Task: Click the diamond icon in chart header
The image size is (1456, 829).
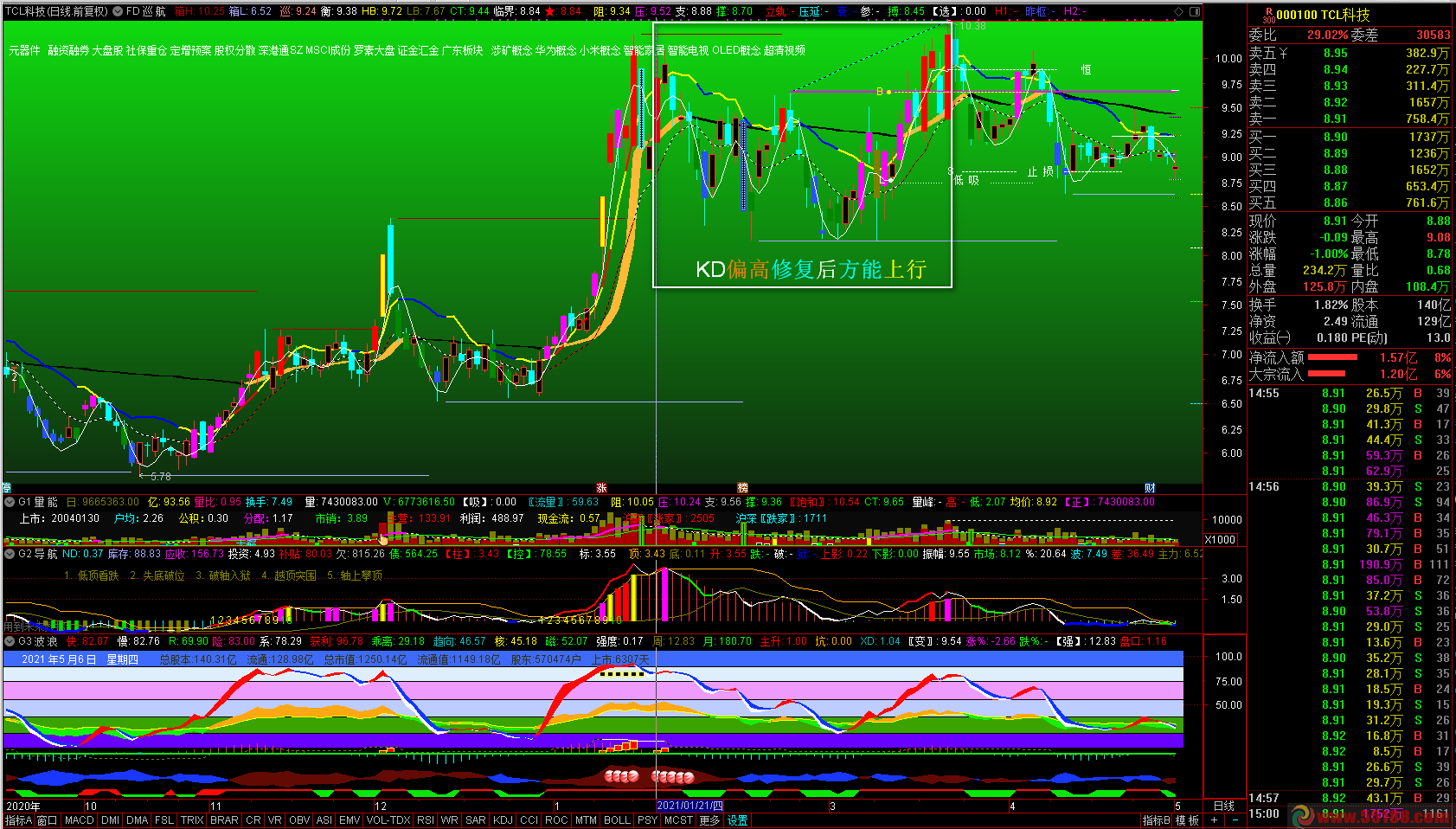Action: click(1178, 11)
